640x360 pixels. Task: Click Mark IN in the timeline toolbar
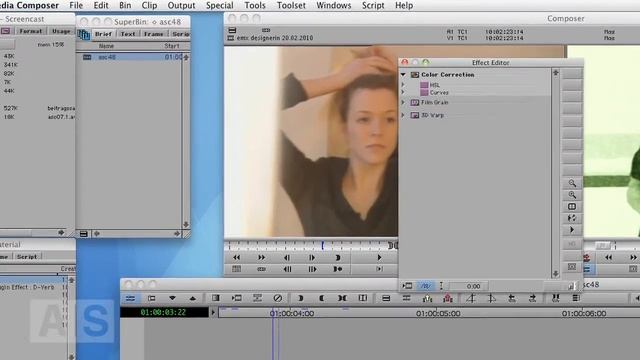click(x=301, y=298)
